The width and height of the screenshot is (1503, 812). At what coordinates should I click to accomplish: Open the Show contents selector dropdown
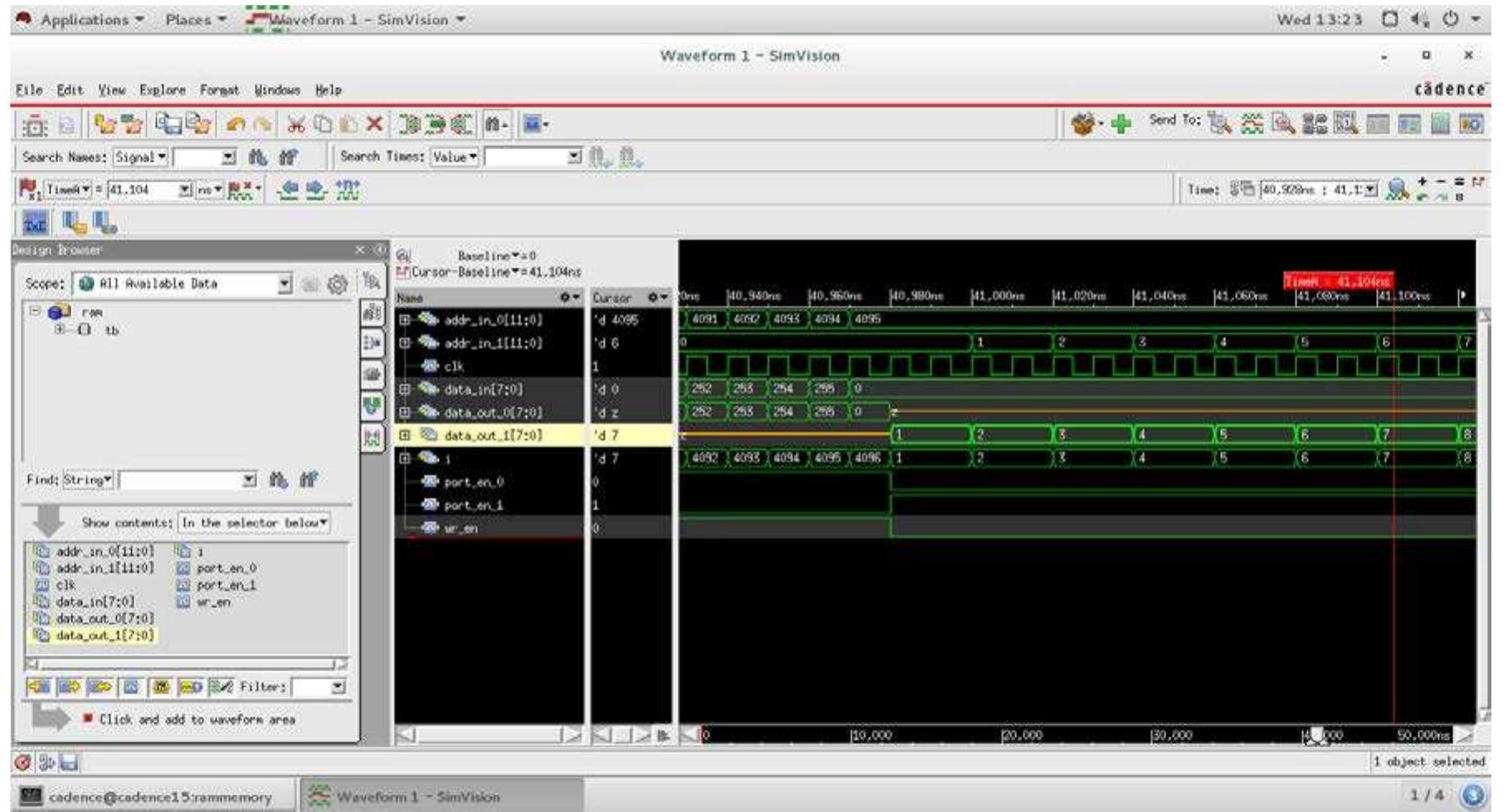(254, 523)
